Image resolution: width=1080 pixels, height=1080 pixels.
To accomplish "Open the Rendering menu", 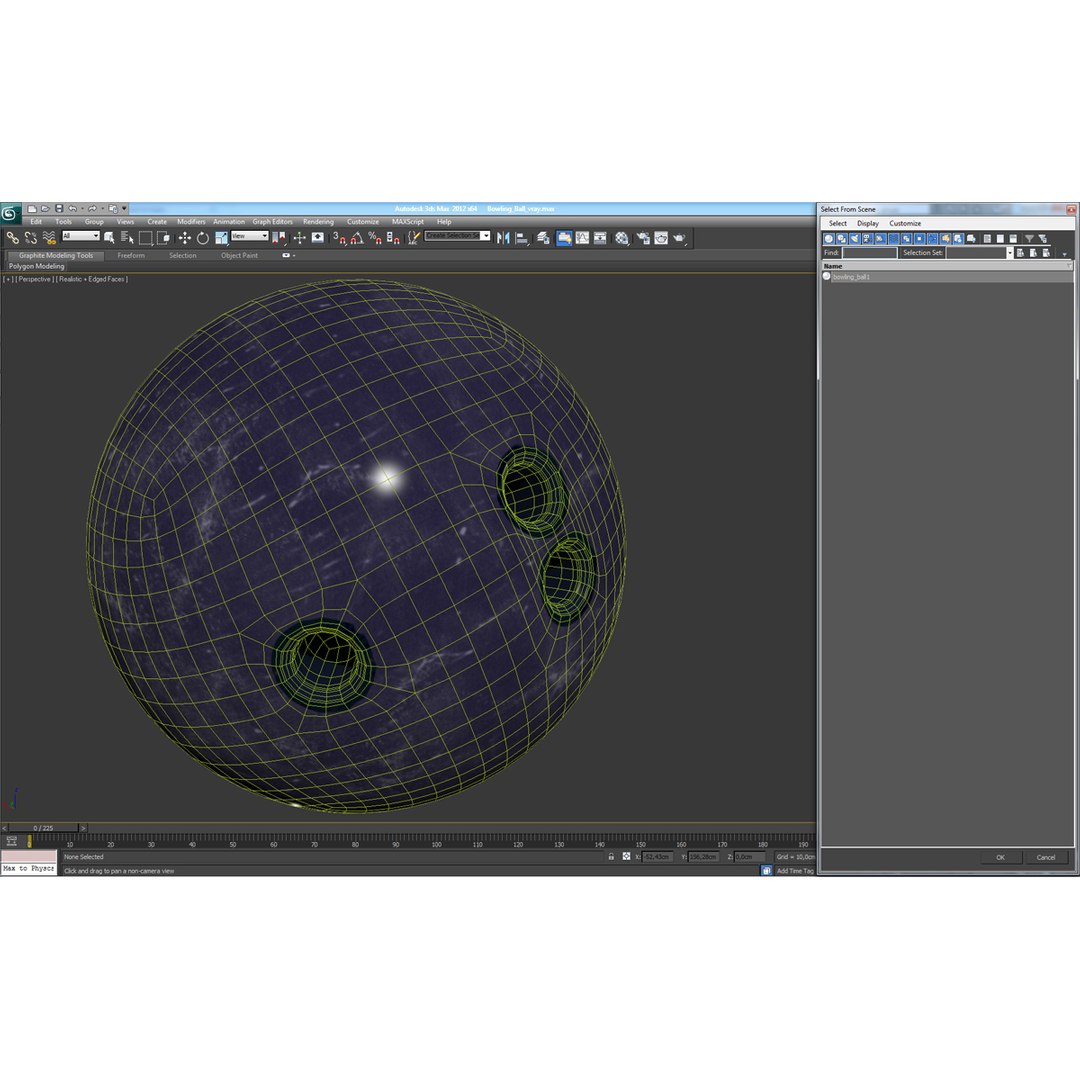I will point(318,222).
